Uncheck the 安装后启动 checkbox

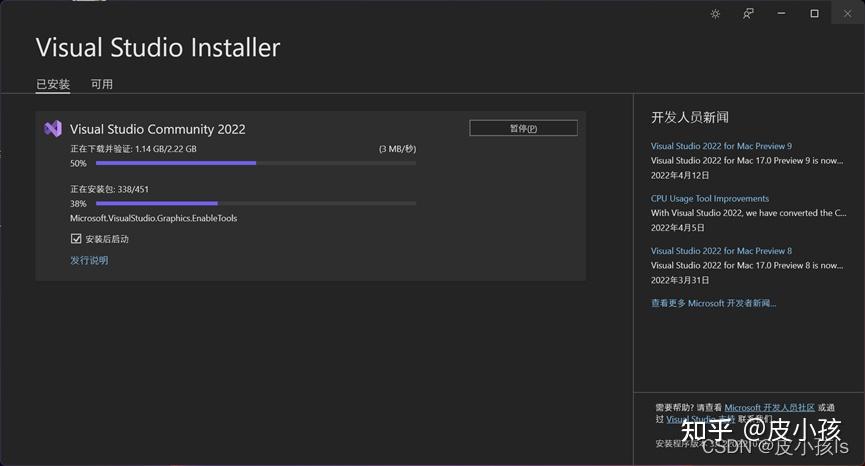point(76,239)
